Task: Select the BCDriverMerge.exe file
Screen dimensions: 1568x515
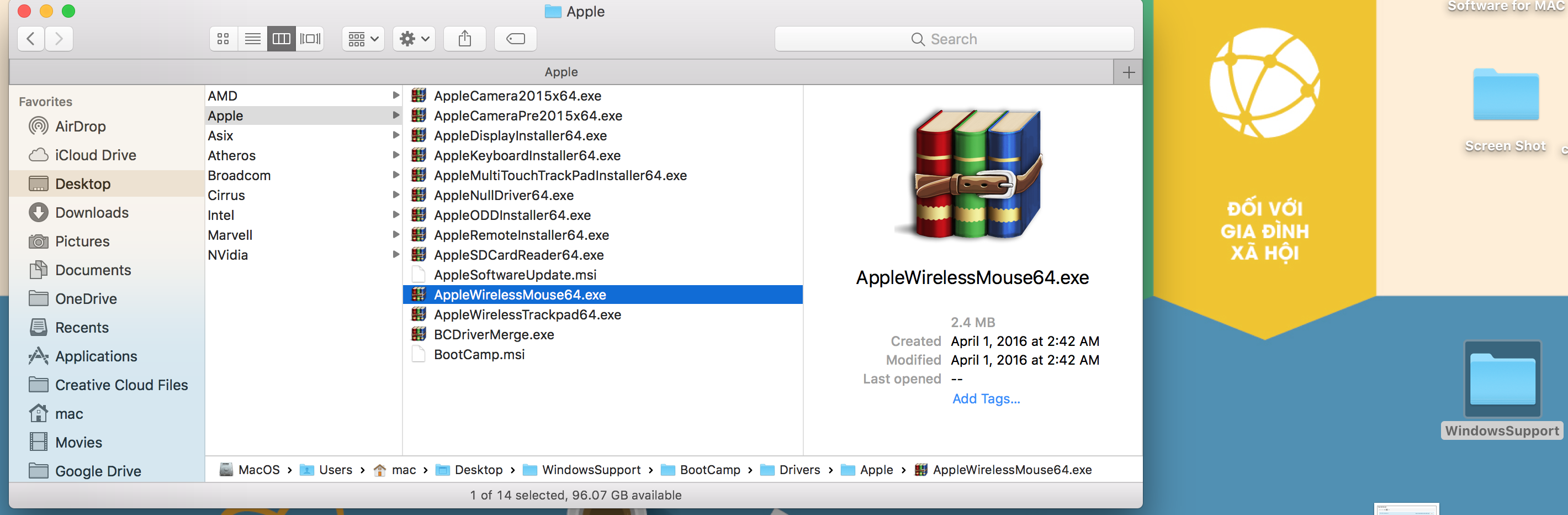Action: (602, 334)
